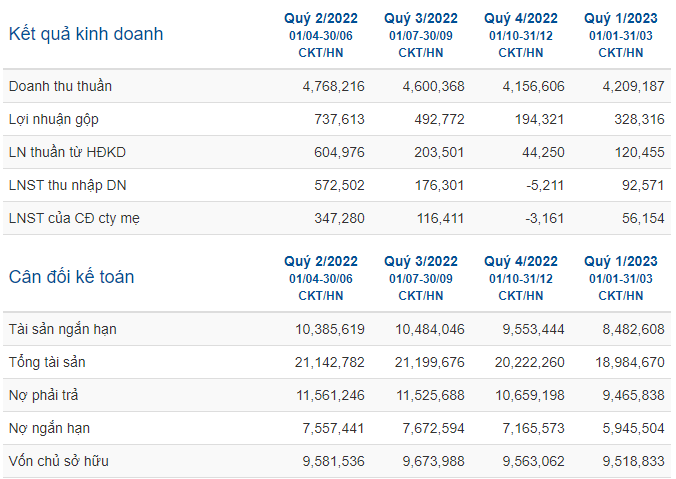The image size is (676, 479).
Task: Click the LNST của CĐ cty mẹ label
Action: [74, 219]
